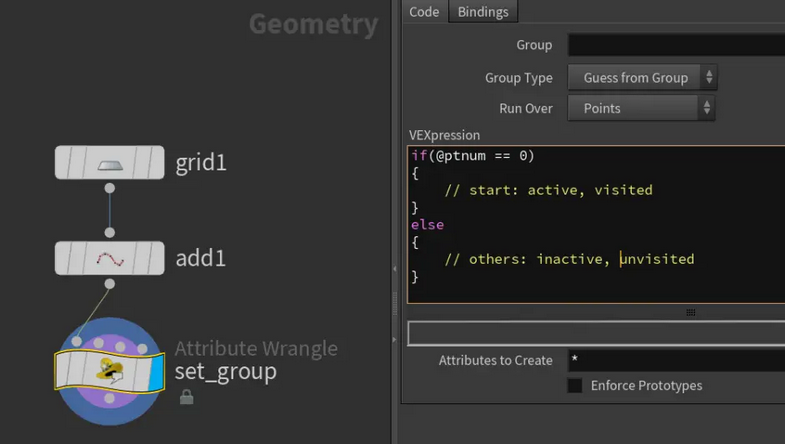This screenshot has width=785, height=444.
Task: Click the Group input field
Action: coord(676,45)
